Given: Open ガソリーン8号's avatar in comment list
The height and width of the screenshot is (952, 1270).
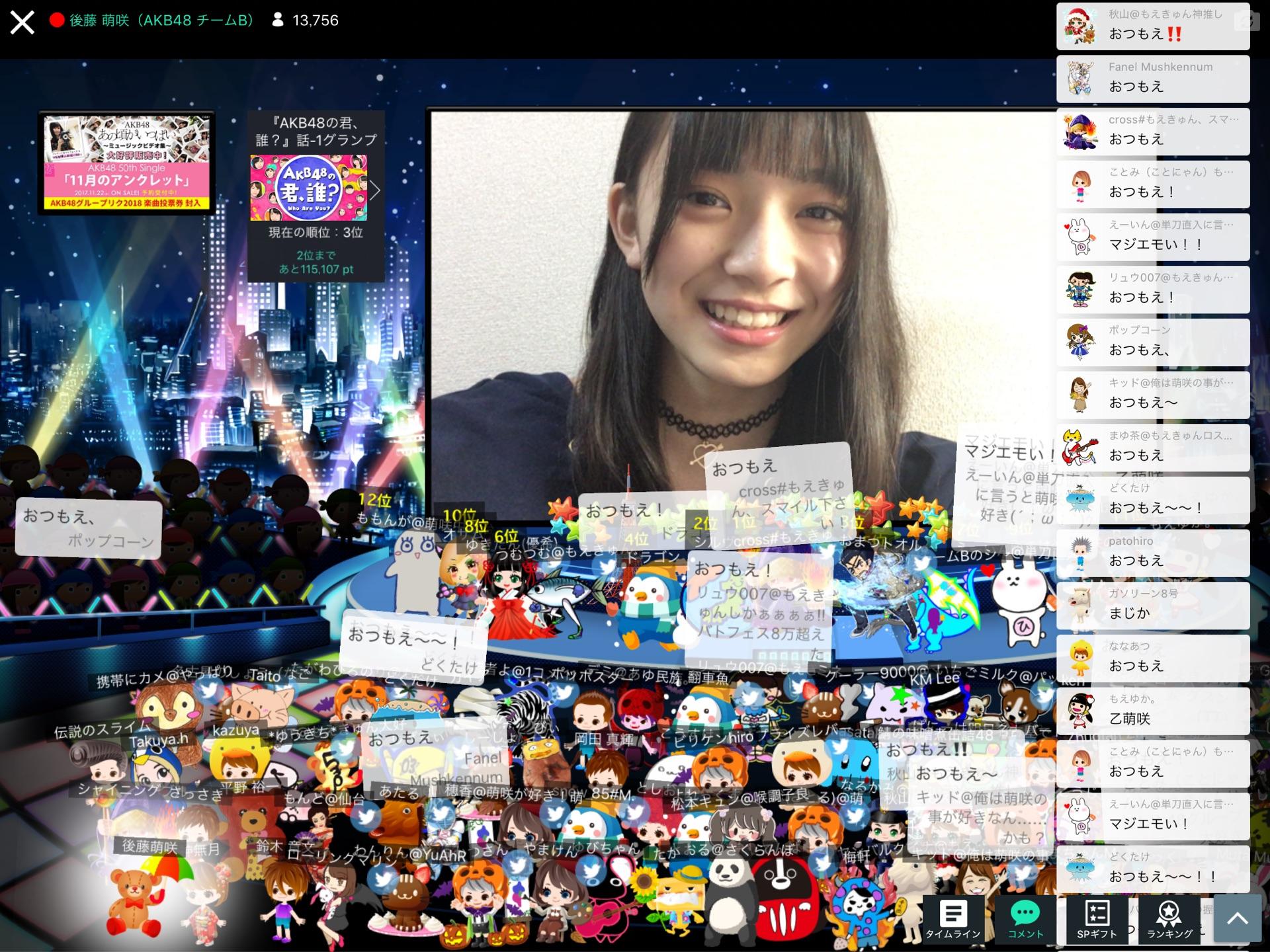Looking at the screenshot, I should point(1080,605).
